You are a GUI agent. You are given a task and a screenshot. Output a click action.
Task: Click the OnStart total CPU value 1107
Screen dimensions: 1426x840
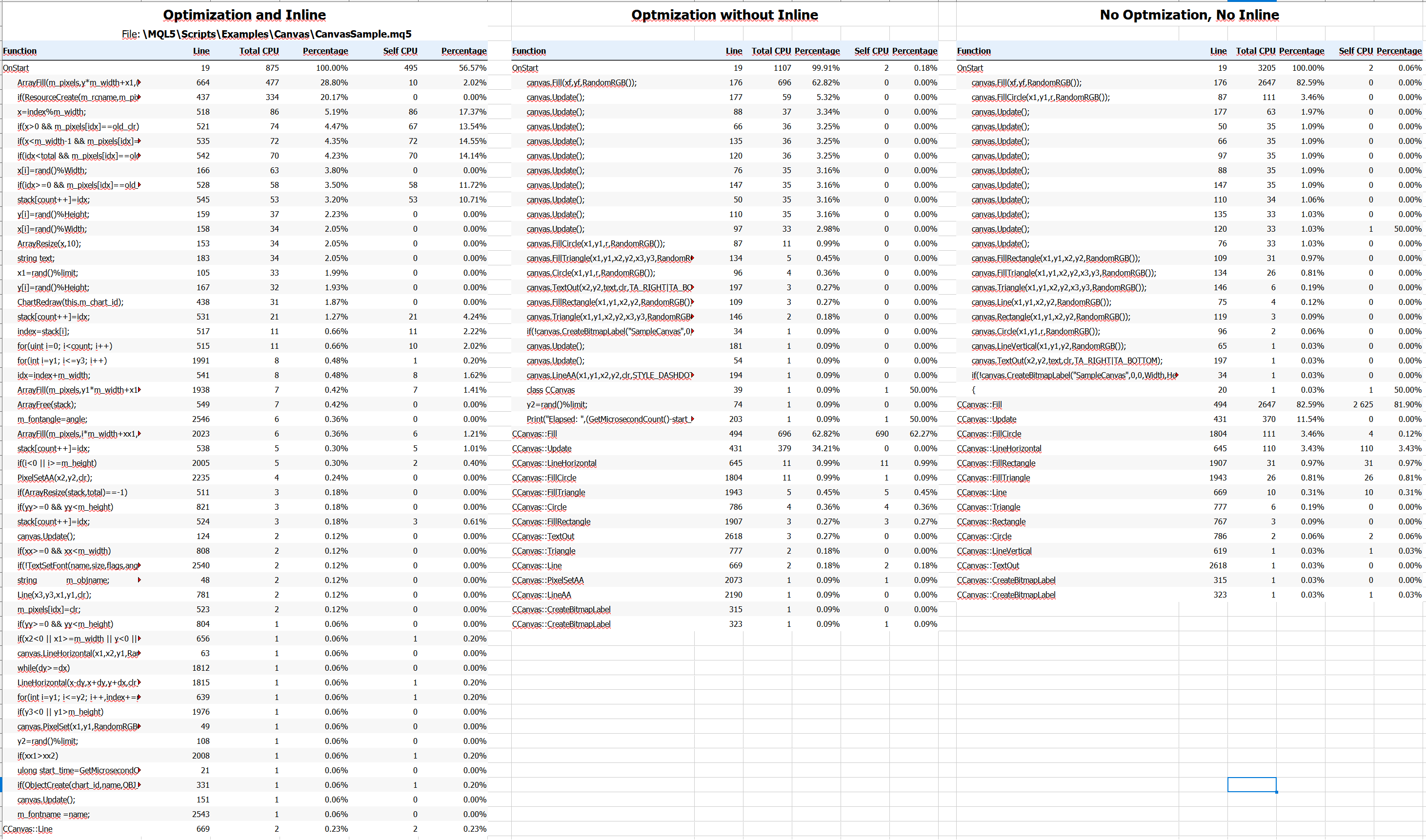point(783,68)
